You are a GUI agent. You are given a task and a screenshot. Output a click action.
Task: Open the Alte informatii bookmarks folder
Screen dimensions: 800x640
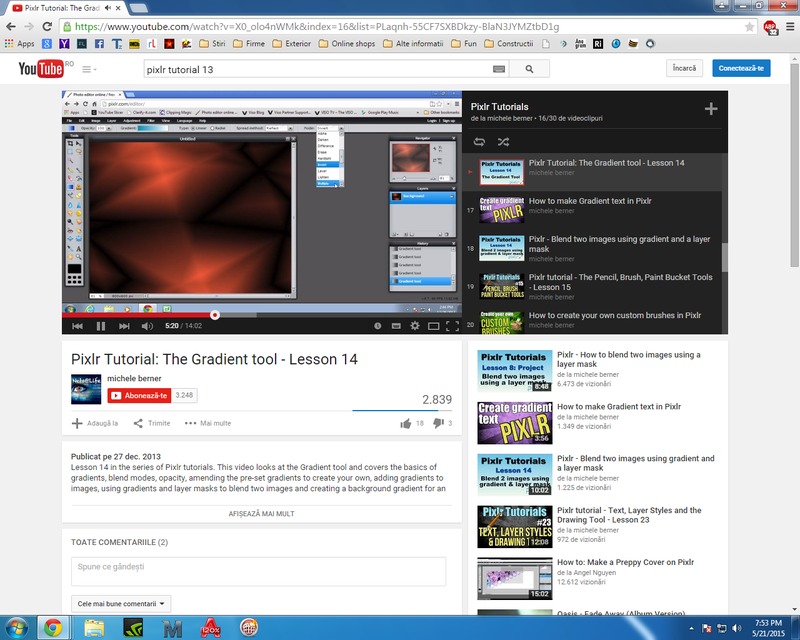(413, 44)
